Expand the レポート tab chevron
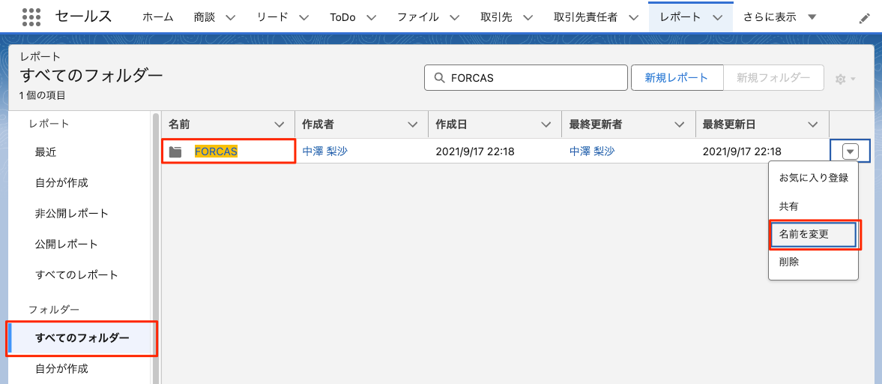Image resolution: width=882 pixels, height=384 pixels. (717, 17)
